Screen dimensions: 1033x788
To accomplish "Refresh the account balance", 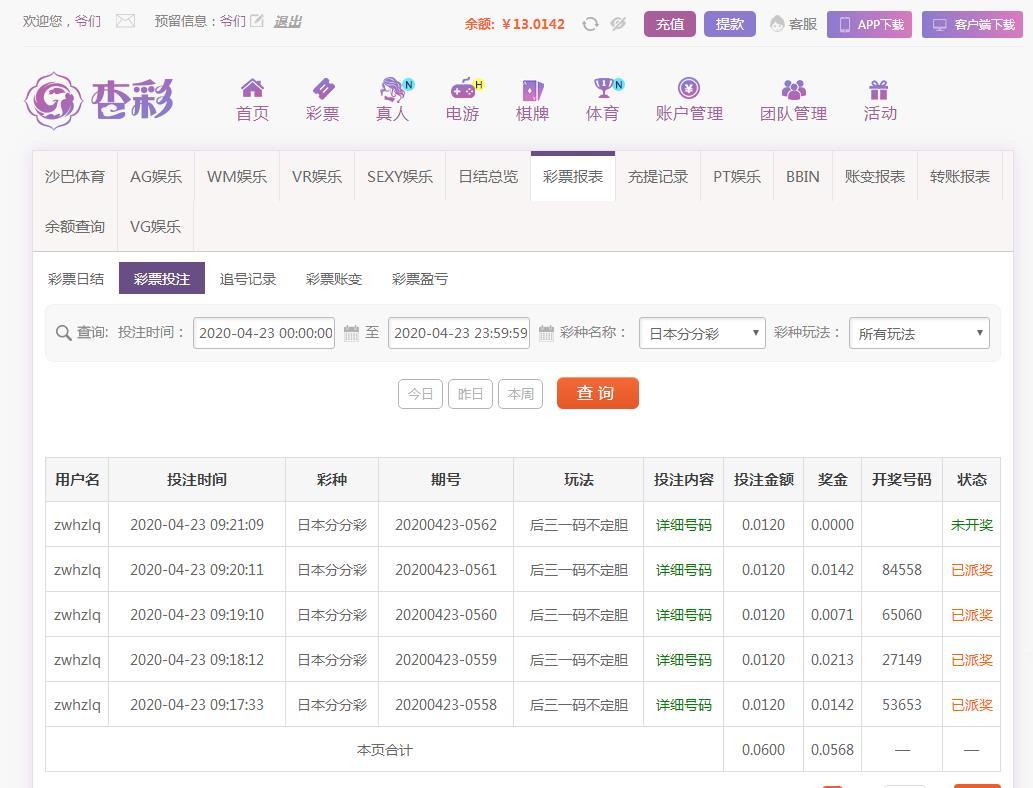I will click(x=590, y=24).
